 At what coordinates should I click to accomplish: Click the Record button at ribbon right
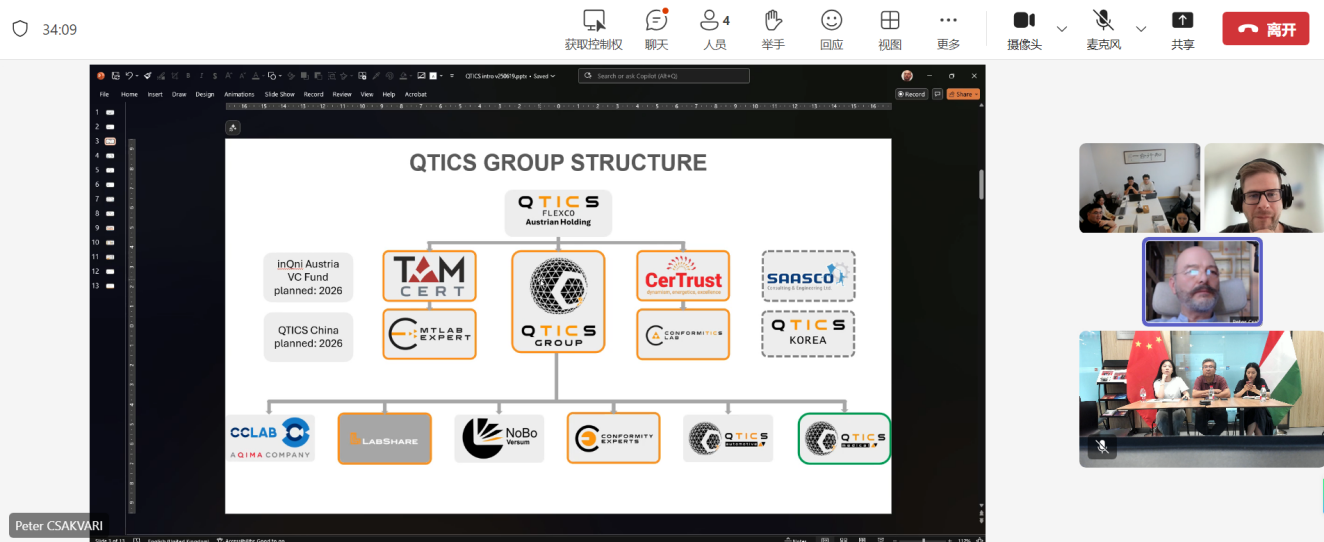tap(911, 94)
